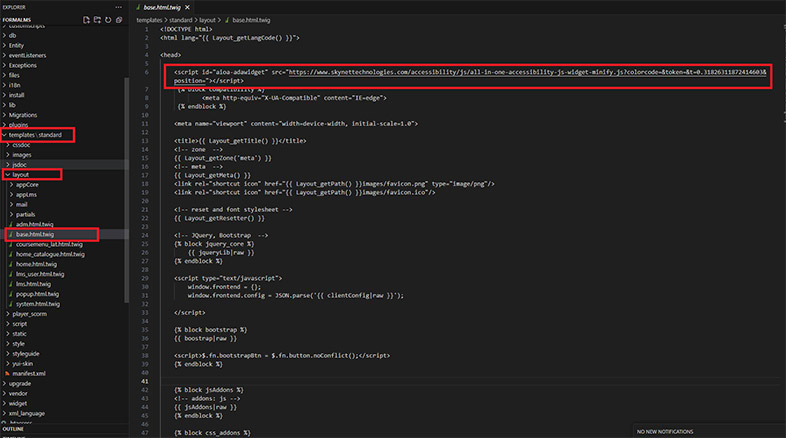
Task: Expand the player_scorm folder
Action: 29,314
